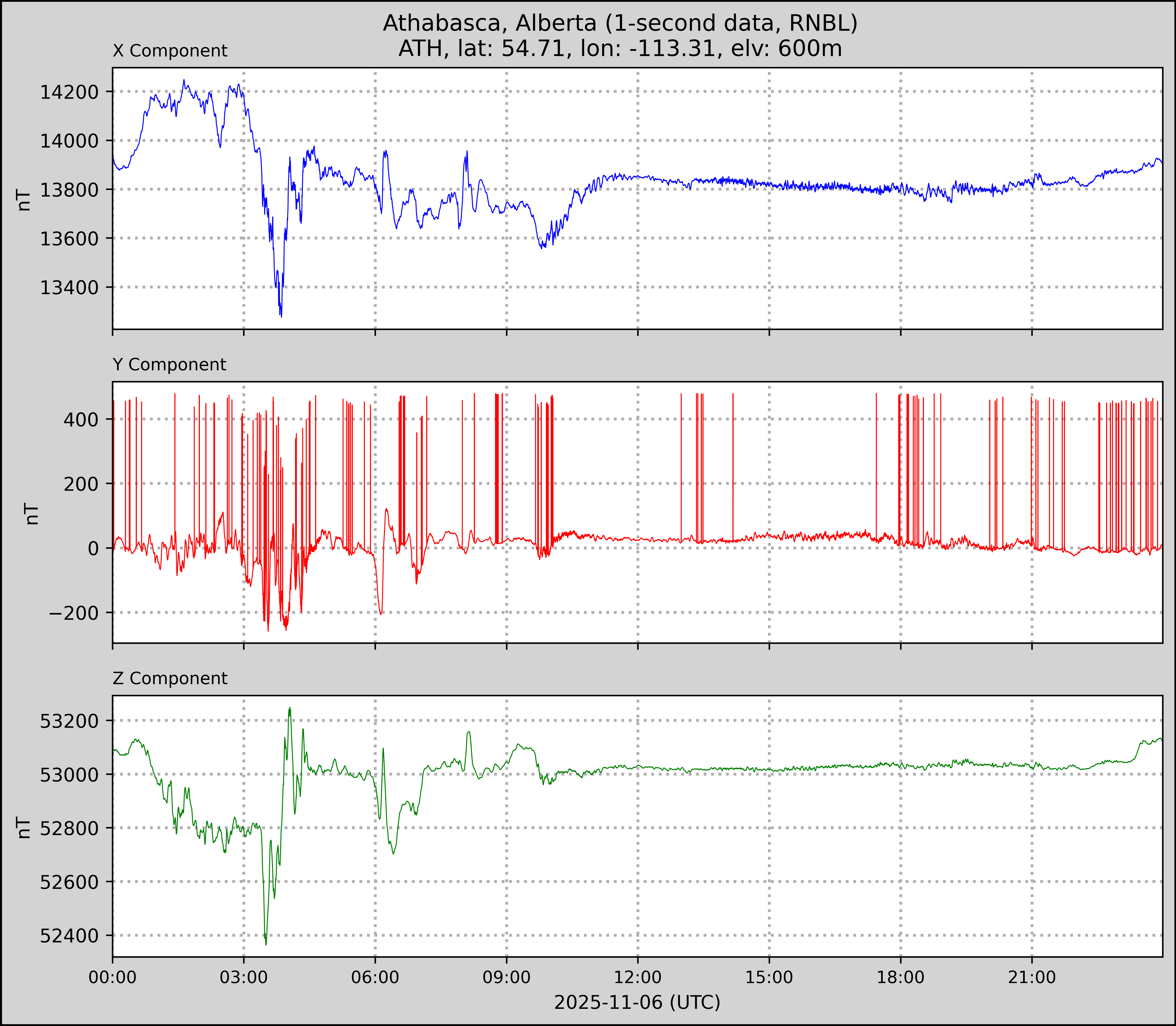Click the 'Z Component' panel label
This screenshot has height=1026, width=1176.
click(170, 679)
